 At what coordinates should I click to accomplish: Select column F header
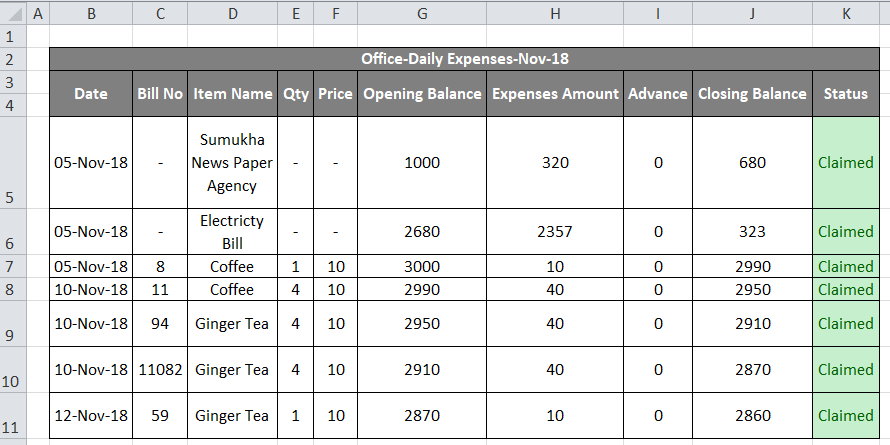pos(335,12)
